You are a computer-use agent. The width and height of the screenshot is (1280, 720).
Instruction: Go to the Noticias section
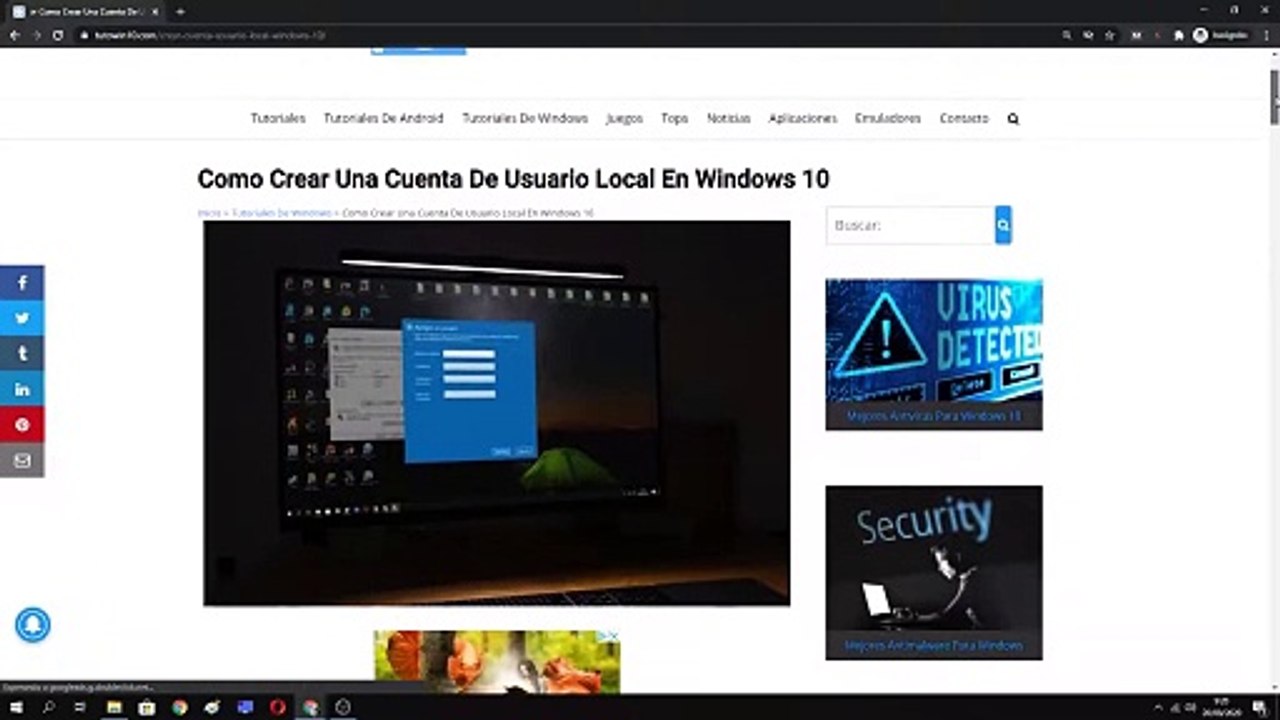point(728,118)
